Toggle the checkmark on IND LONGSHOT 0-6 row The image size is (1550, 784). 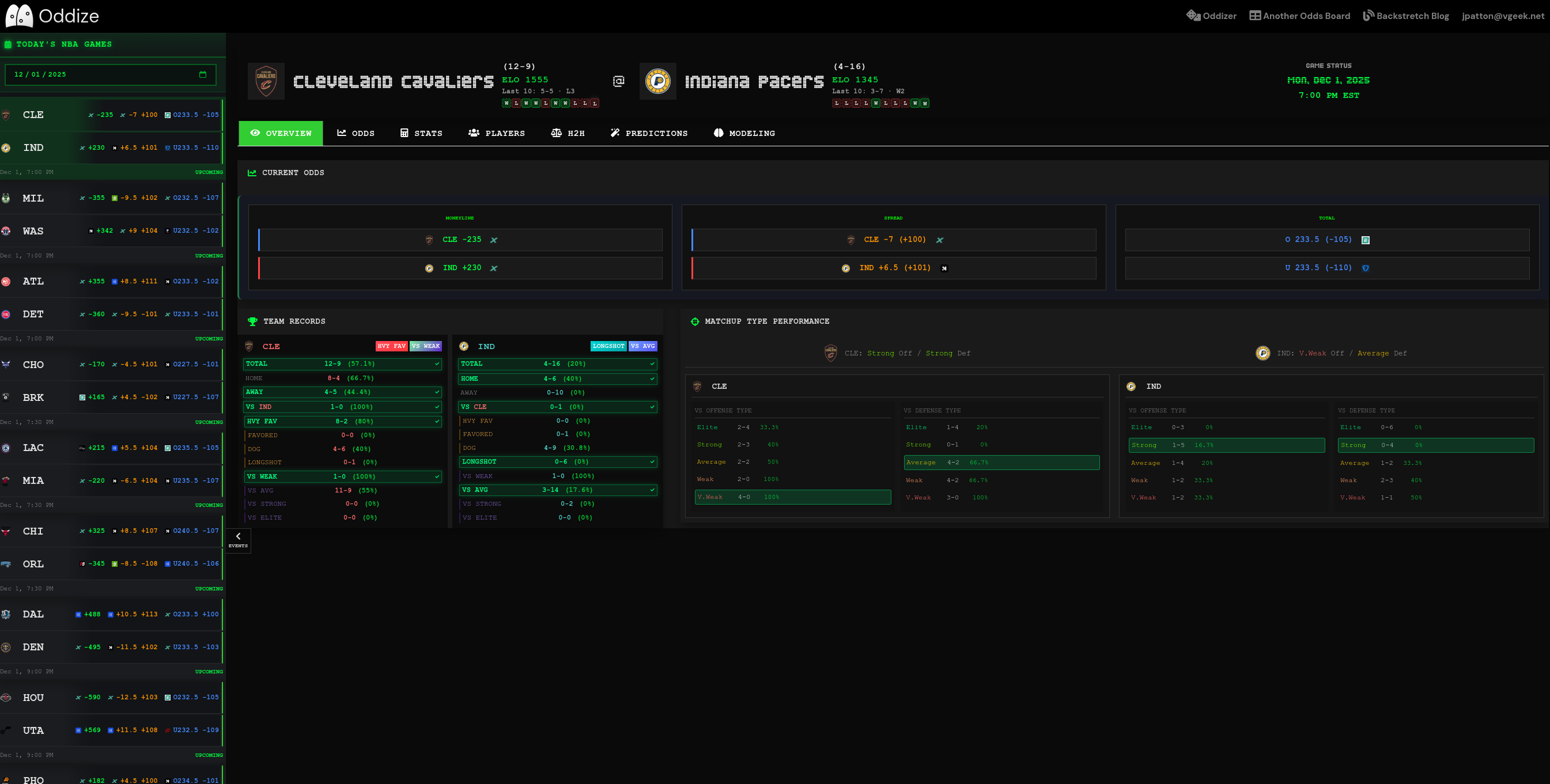pyautogui.click(x=652, y=462)
